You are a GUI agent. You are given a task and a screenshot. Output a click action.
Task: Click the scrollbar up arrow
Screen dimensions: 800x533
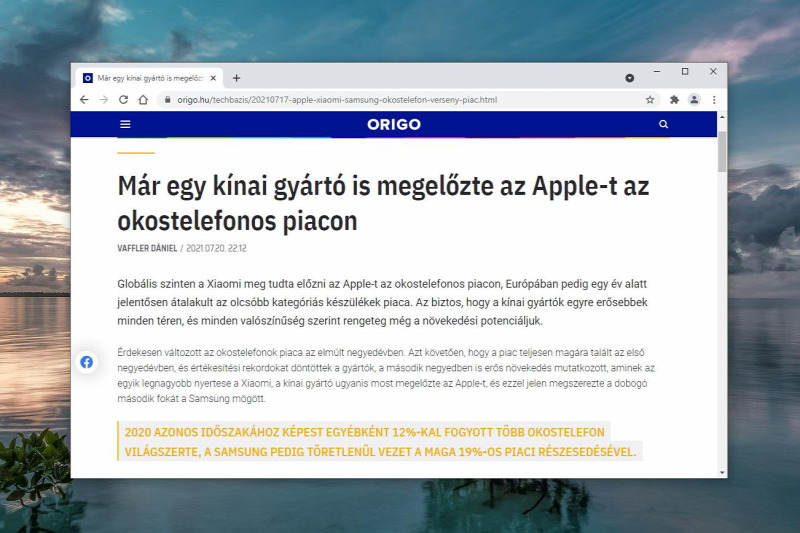(x=722, y=117)
